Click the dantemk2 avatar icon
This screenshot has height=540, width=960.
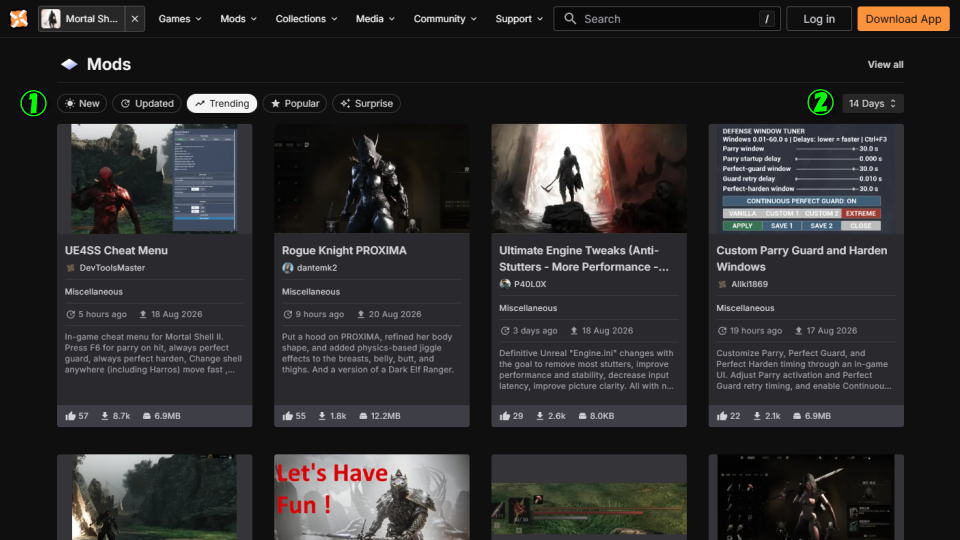click(x=288, y=268)
